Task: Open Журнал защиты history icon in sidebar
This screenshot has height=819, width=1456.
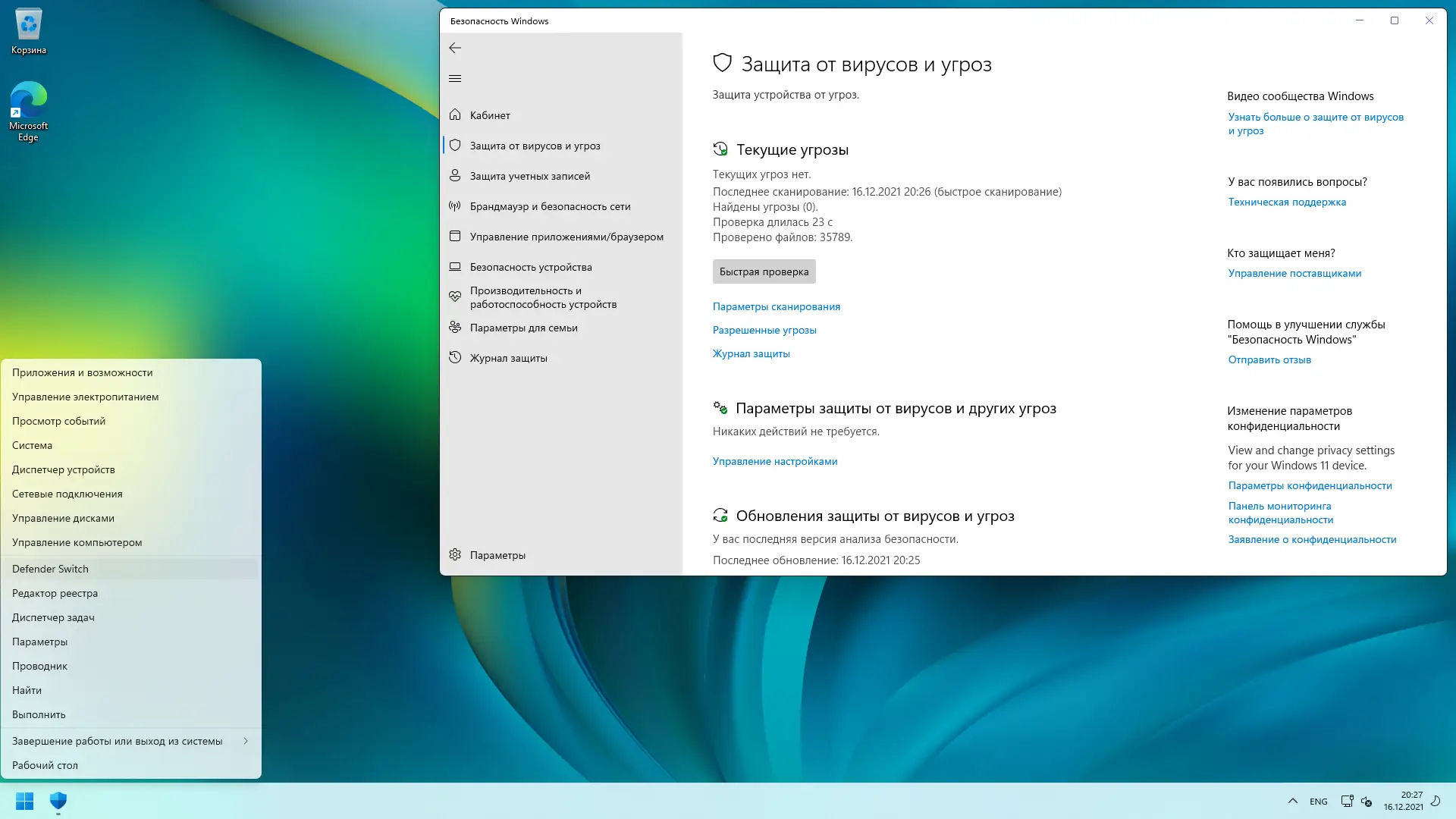Action: click(x=455, y=357)
